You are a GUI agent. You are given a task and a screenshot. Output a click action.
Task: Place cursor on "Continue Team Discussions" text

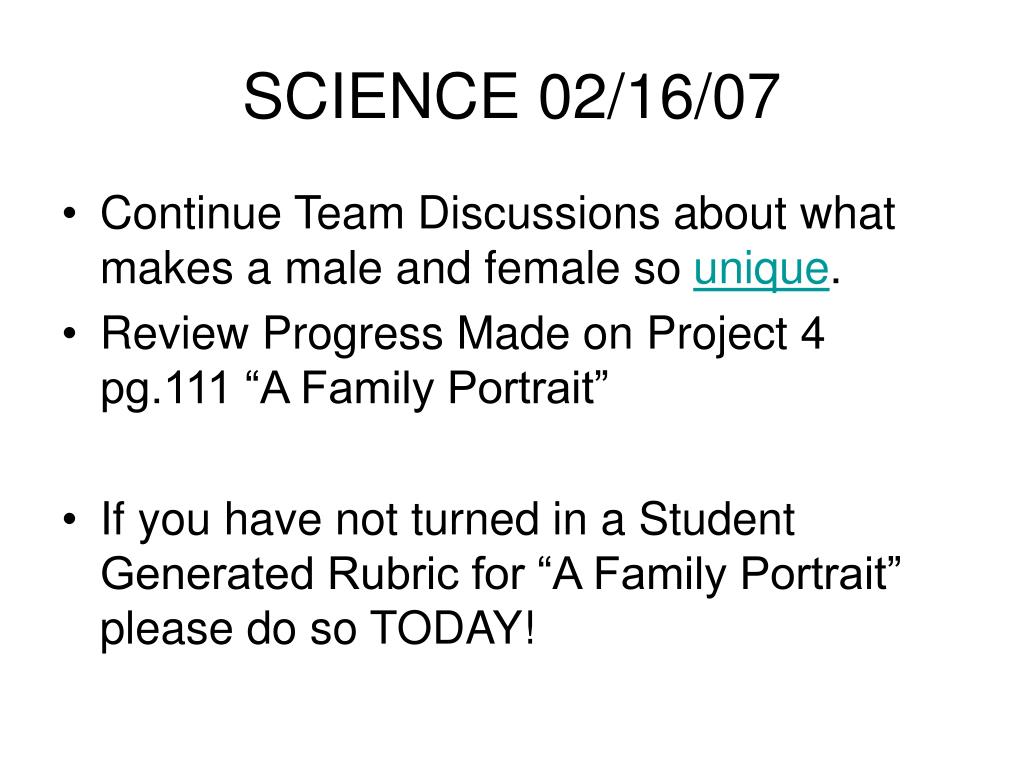[380, 213]
